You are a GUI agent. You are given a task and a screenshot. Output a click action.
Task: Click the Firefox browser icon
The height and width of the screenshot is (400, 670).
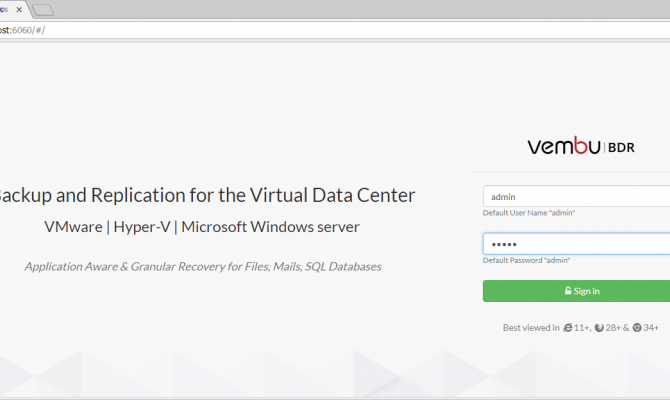click(599, 327)
